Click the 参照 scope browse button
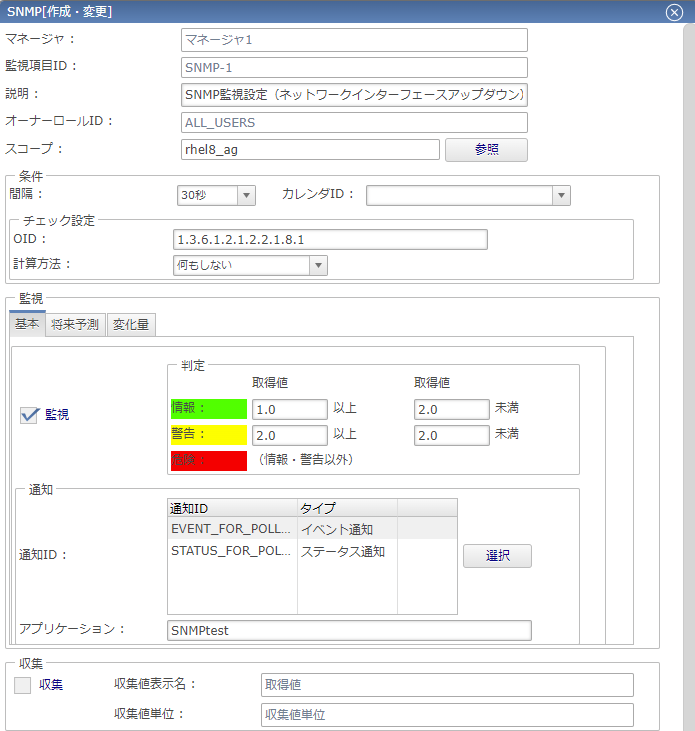 coord(486,150)
